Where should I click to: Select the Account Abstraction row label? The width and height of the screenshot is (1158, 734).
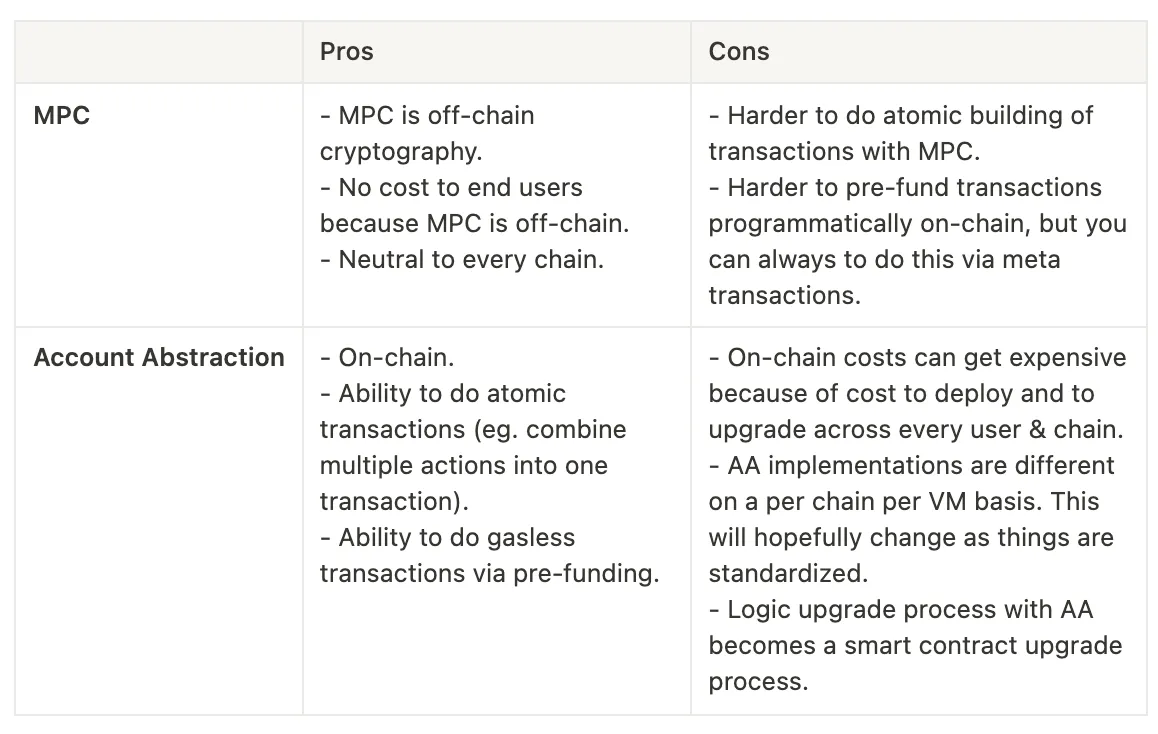point(159,357)
